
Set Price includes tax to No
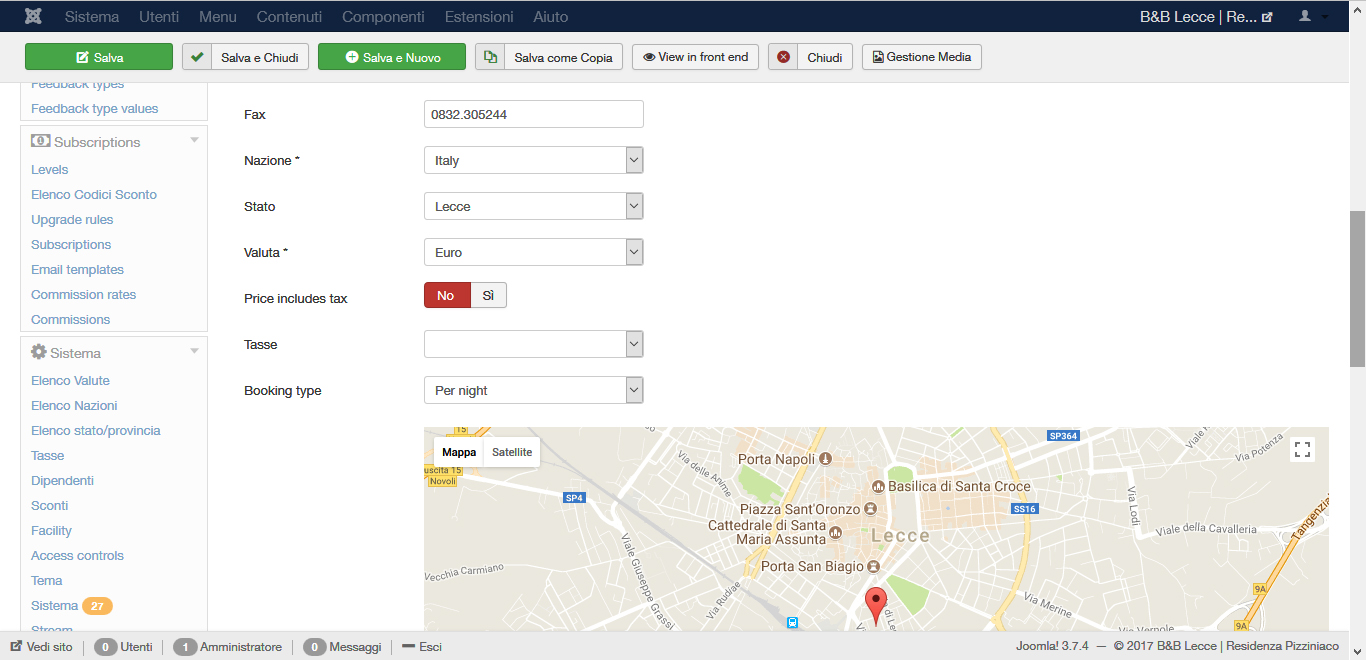446,295
